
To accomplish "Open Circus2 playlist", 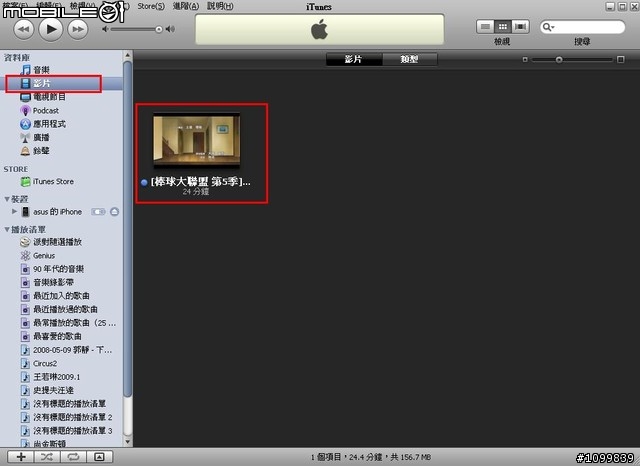I will (x=39, y=363).
